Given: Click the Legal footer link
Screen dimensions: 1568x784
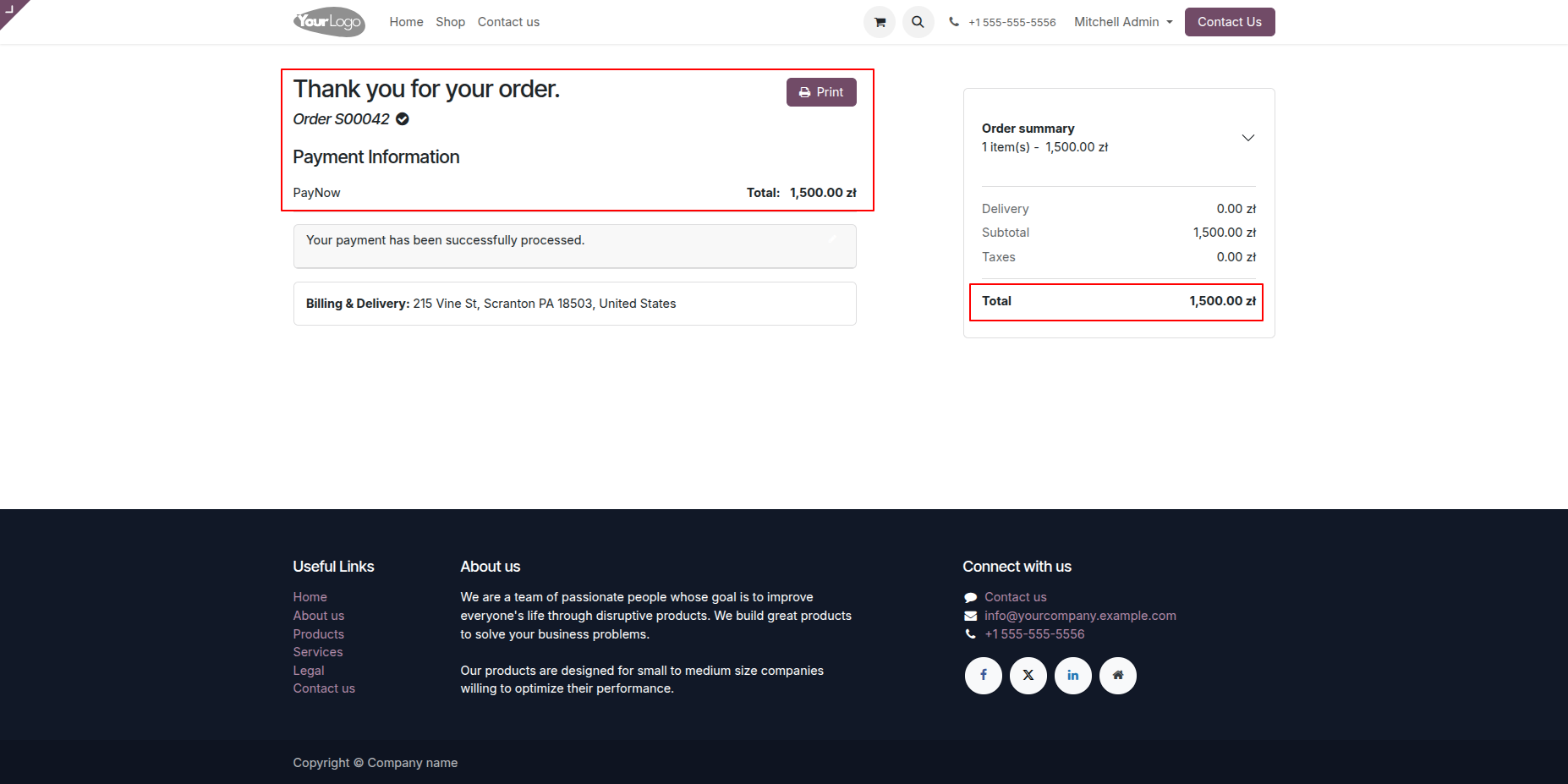Looking at the screenshot, I should 309,671.
